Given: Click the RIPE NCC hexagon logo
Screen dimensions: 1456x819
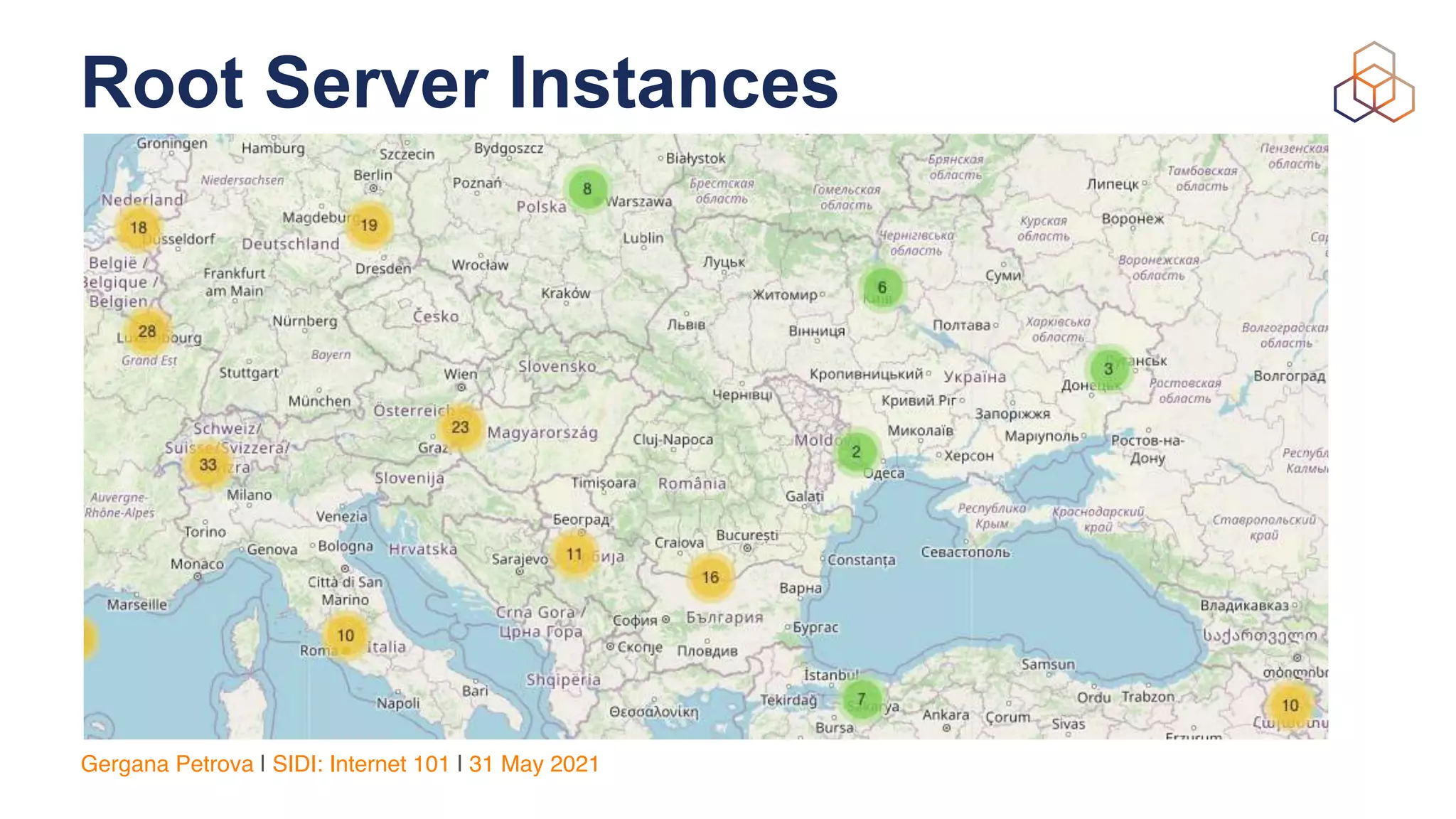Looking at the screenshot, I should (x=1374, y=82).
